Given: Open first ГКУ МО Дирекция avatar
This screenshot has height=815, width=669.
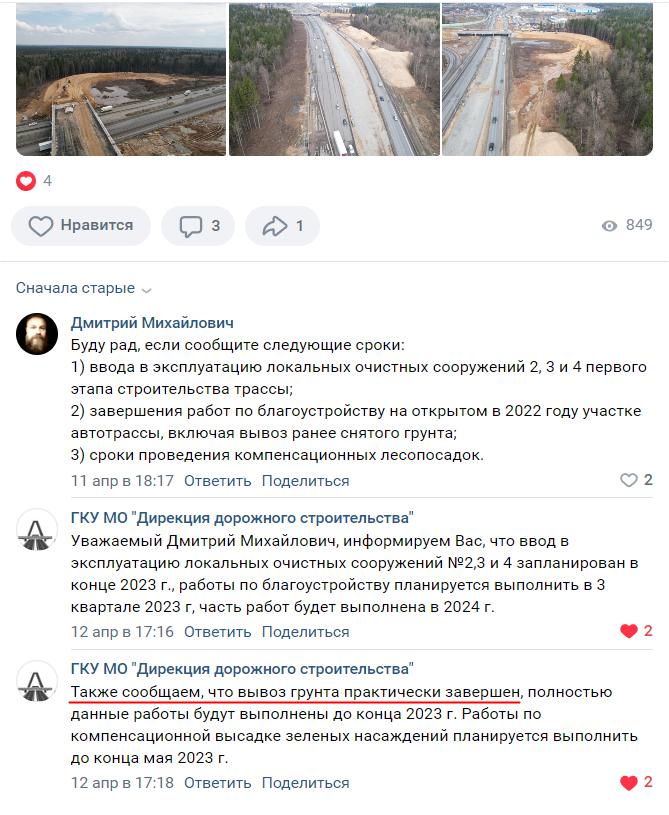Looking at the screenshot, I should coord(37,529).
